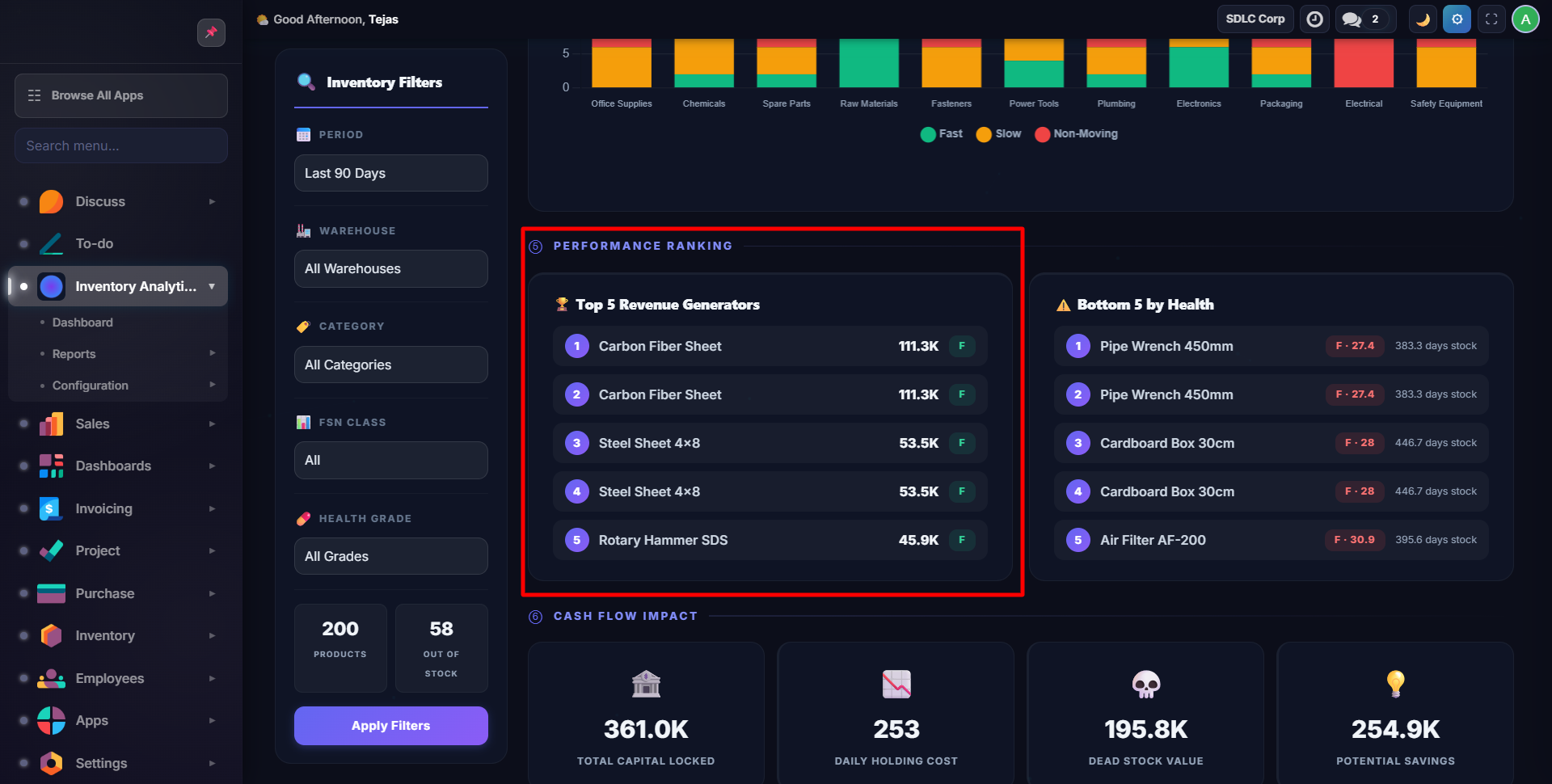Open the All Warehouses dropdown
Image resolution: width=1552 pixels, height=784 pixels.
pos(390,268)
